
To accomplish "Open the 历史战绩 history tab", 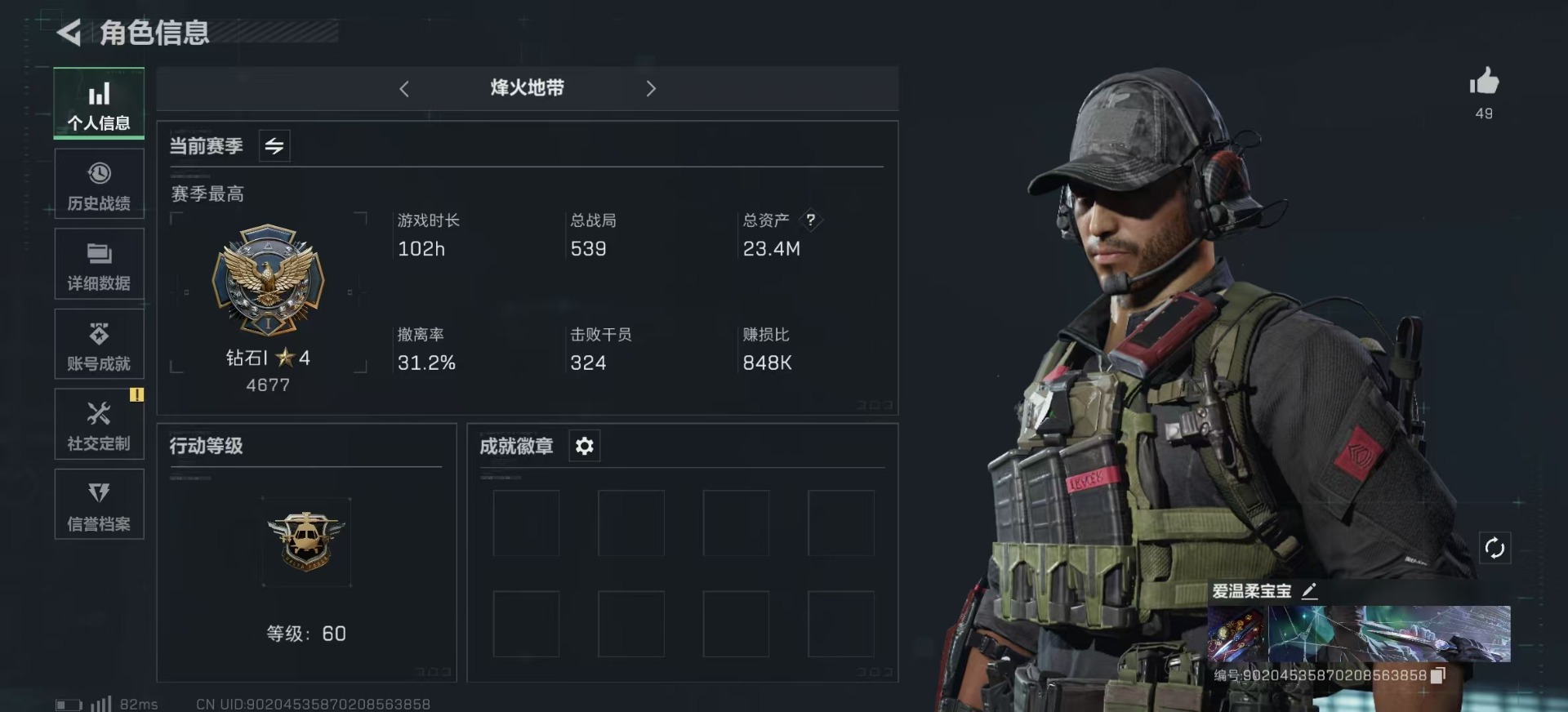I will (x=99, y=184).
